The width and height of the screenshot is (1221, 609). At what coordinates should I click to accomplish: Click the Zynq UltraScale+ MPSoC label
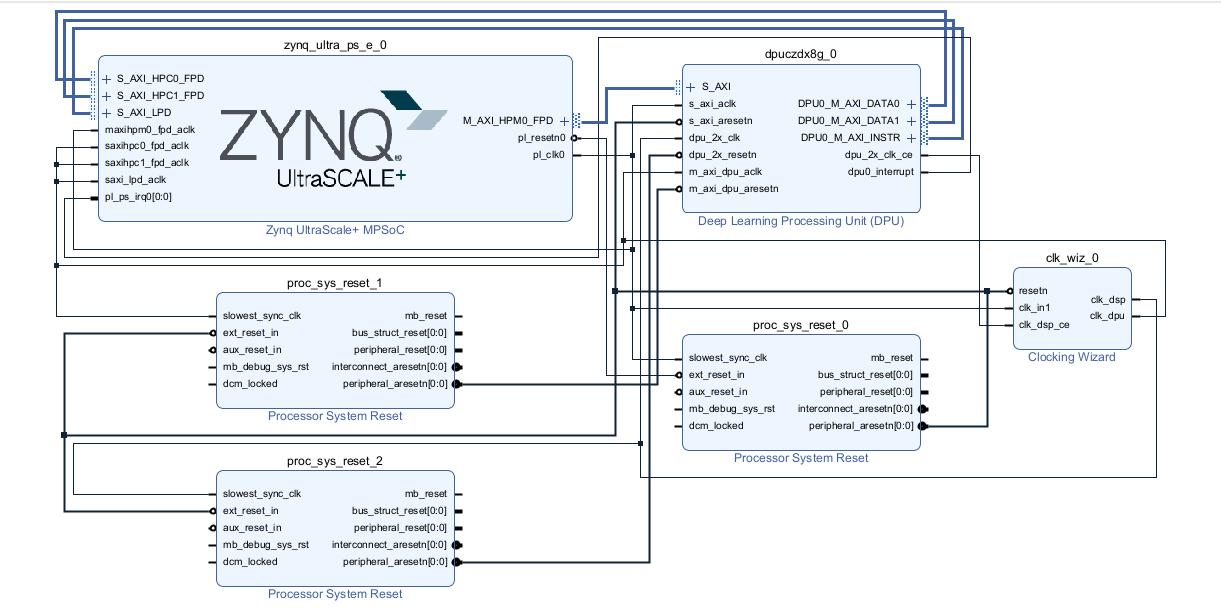coord(335,230)
